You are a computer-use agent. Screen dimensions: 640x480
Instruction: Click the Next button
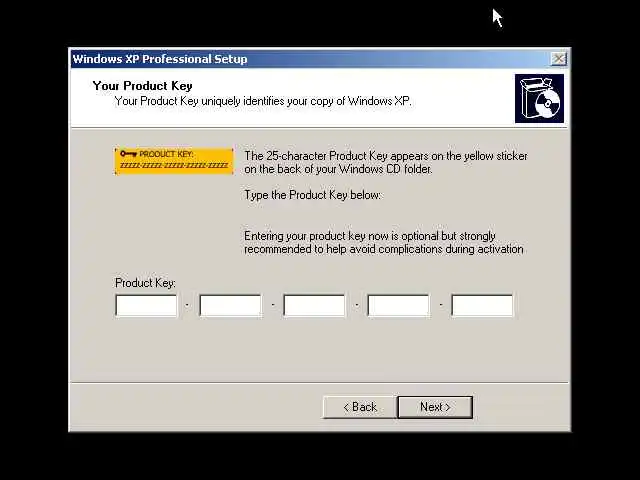(435, 407)
